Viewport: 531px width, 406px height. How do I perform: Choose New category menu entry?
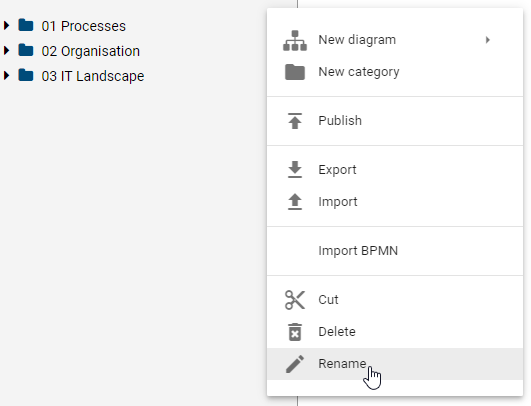coord(395,72)
